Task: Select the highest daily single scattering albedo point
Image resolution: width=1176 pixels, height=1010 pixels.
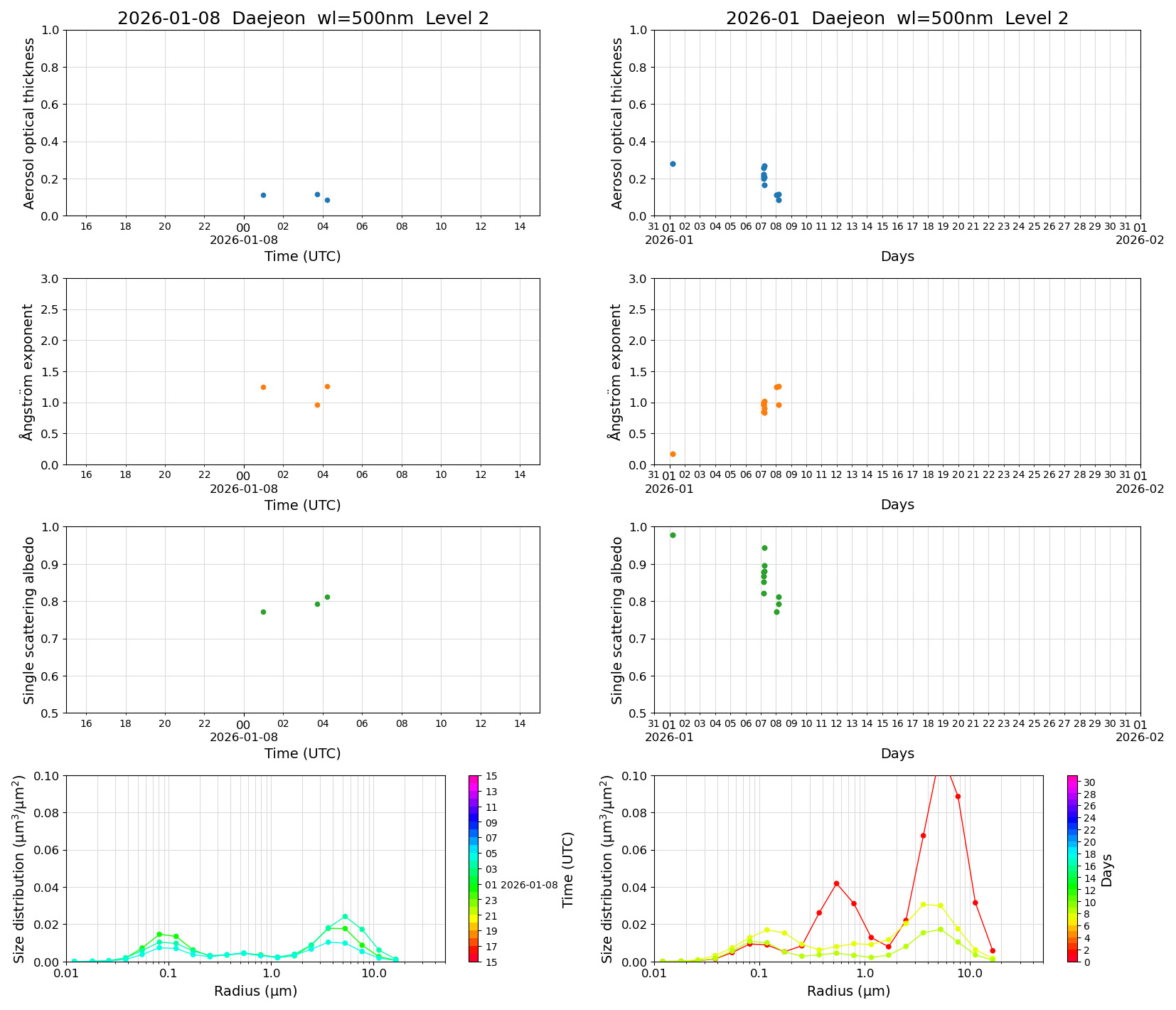Action: (x=327, y=597)
